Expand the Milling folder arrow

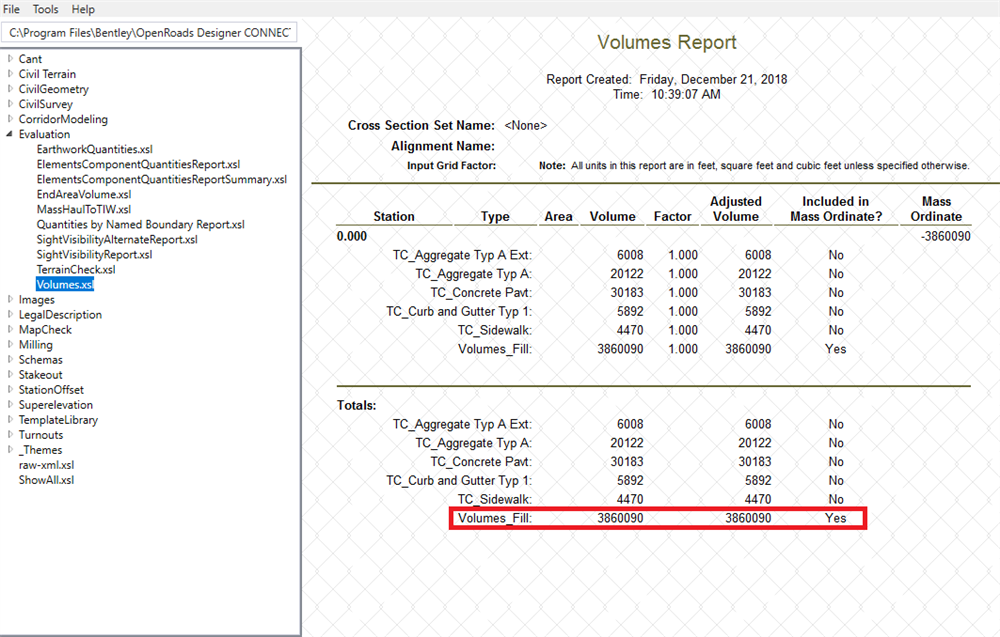[x=10, y=344]
